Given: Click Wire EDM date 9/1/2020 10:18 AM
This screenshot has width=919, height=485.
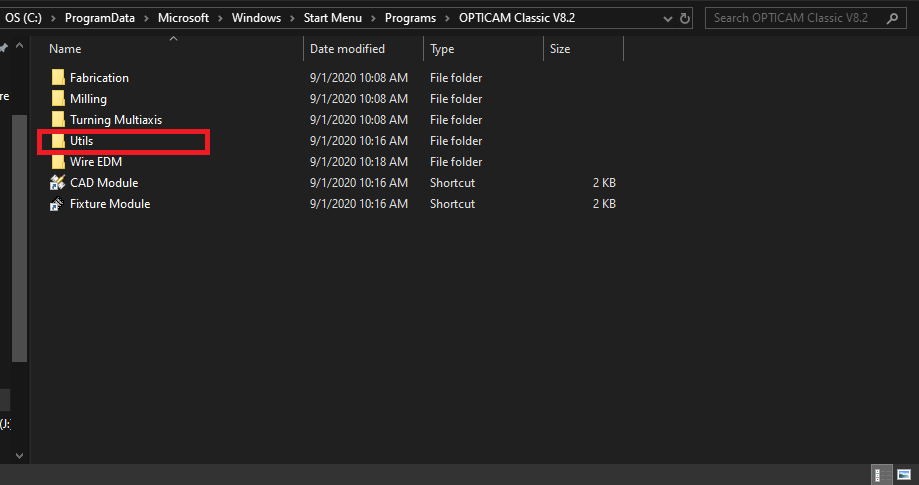Looking at the screenshot, I should click(359, 162).
